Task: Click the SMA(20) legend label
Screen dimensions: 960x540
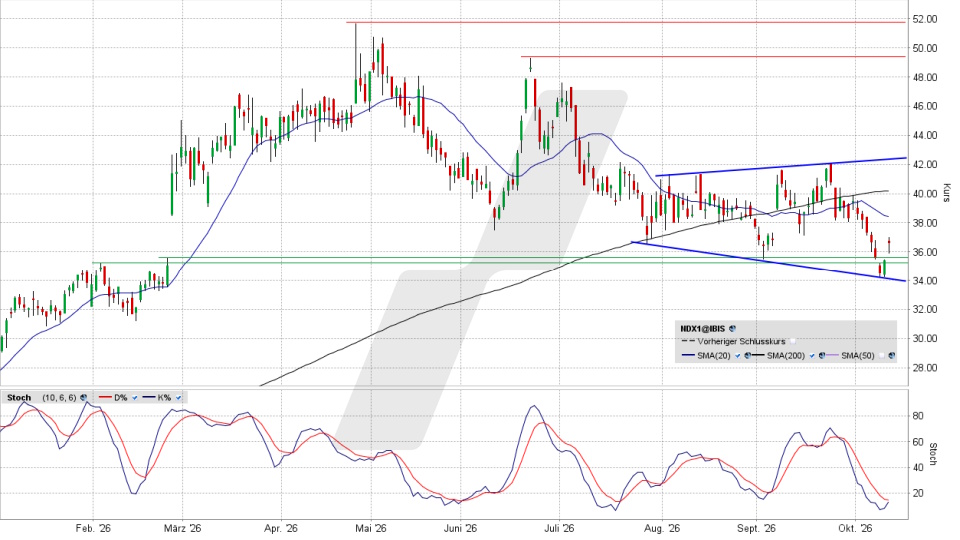Action: pos(714,355)
